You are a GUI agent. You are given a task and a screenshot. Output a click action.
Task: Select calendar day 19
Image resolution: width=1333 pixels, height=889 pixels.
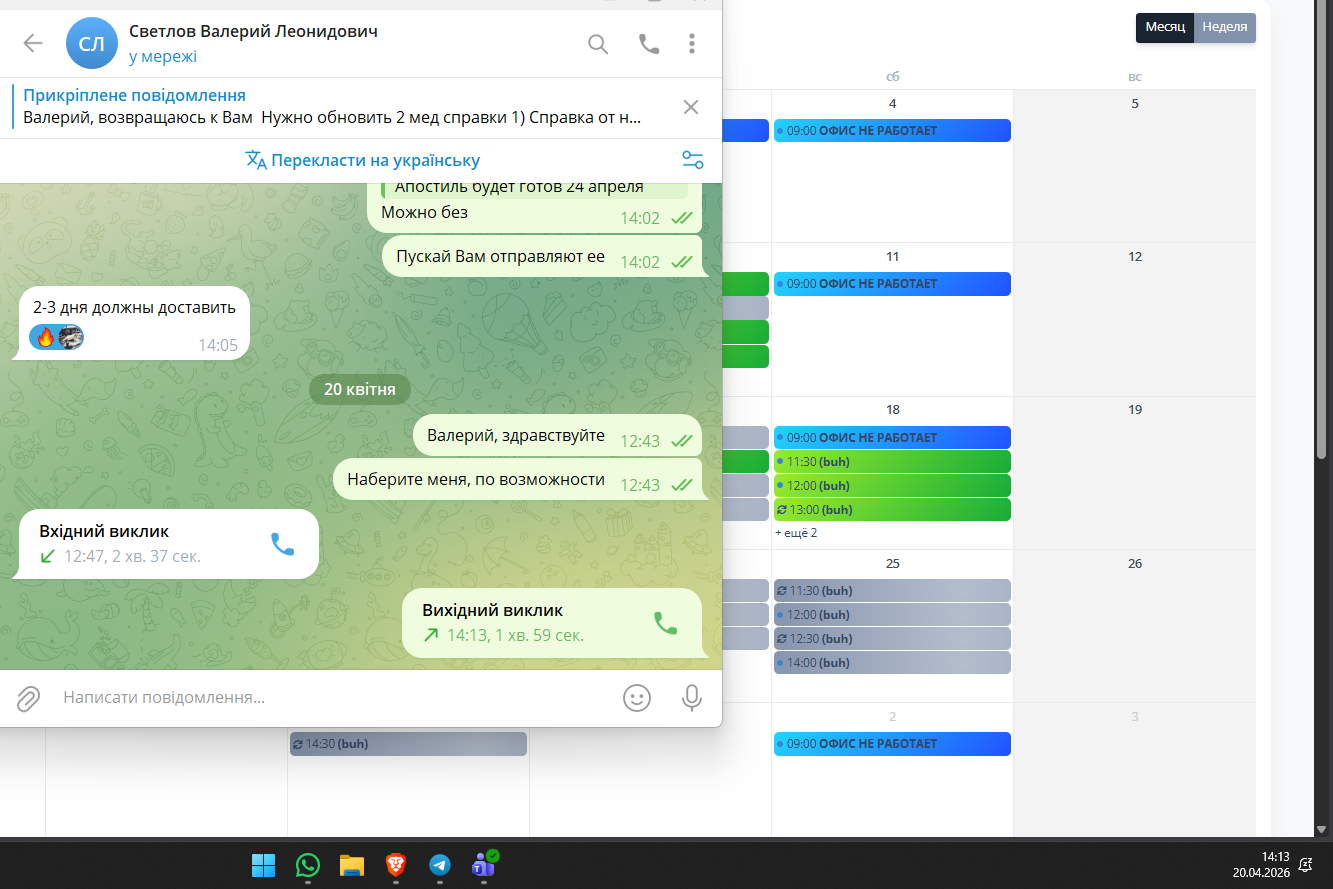pyautogui.click(x=1135, y=410)
